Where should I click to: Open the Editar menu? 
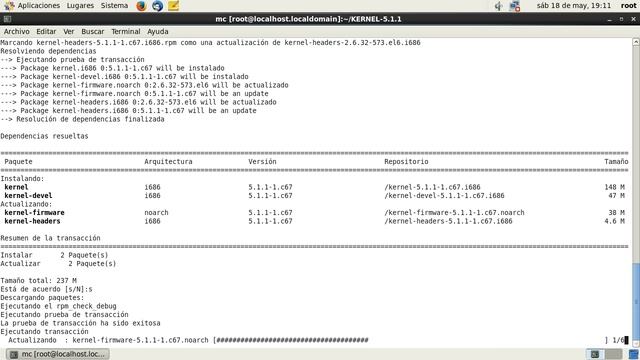click(x=46, y=31)
